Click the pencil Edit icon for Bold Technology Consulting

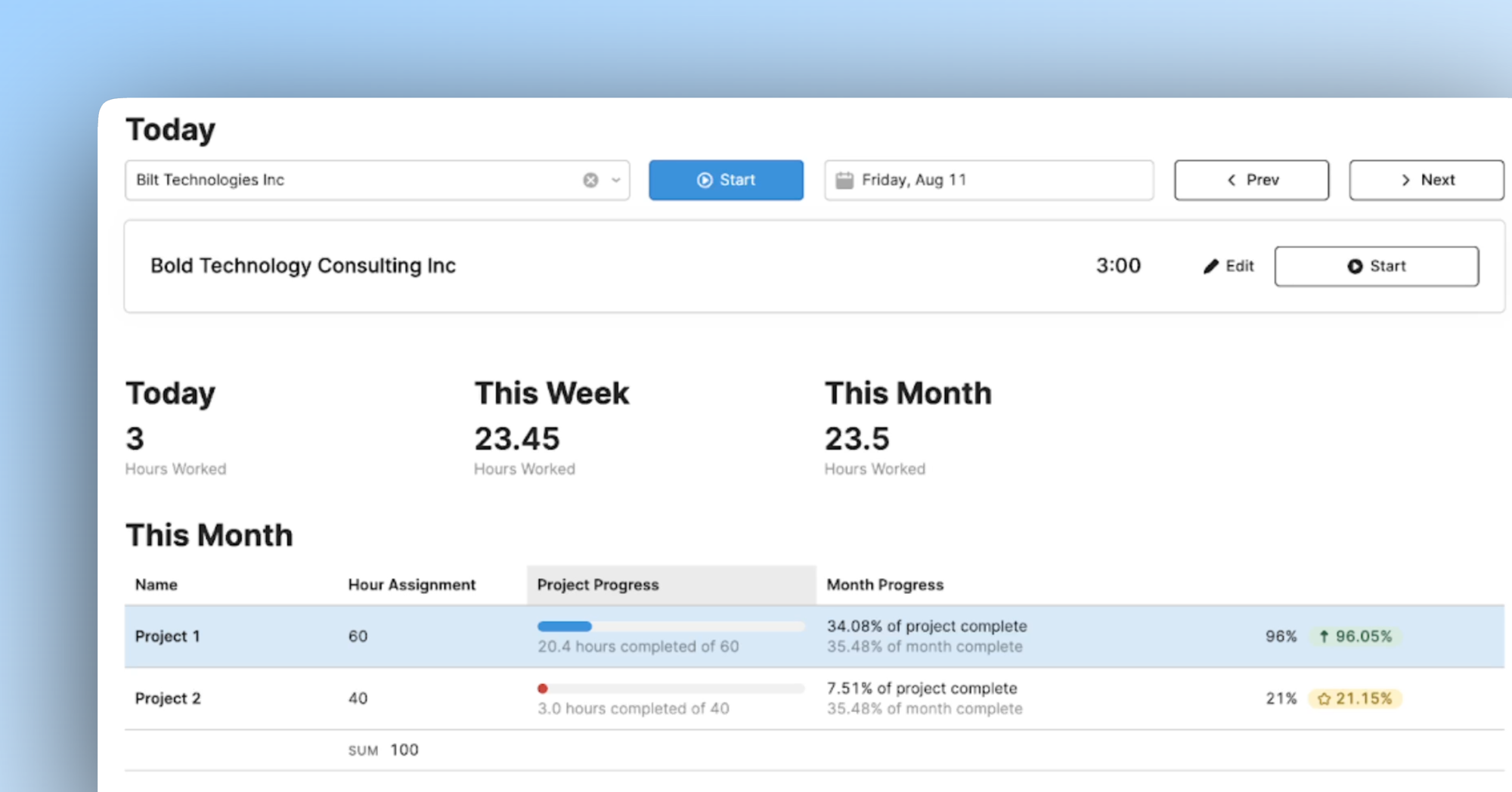[1213, 266]
